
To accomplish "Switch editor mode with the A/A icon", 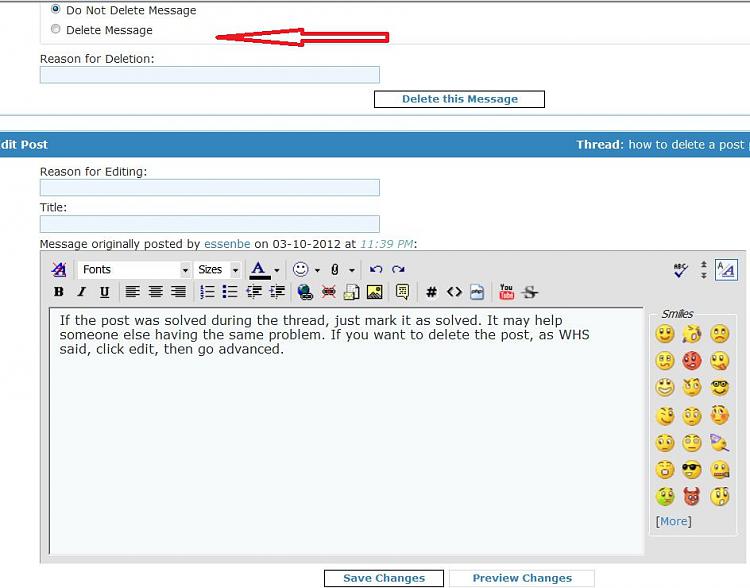I will [726, 270].
